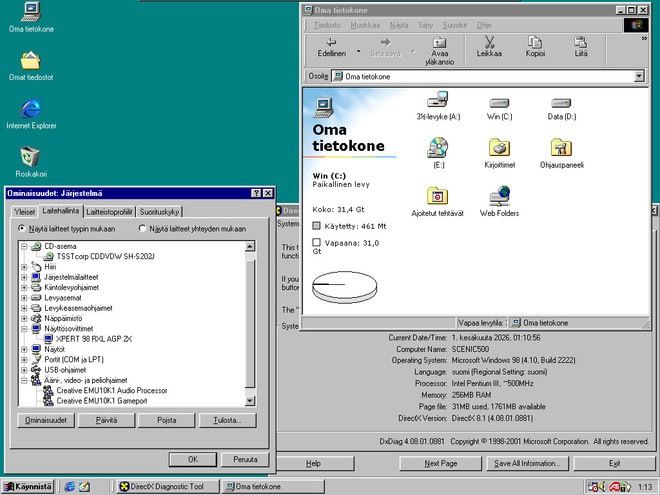
Task: Collapse Näyttösovittimet tree node
Action: tap(24, 329)
